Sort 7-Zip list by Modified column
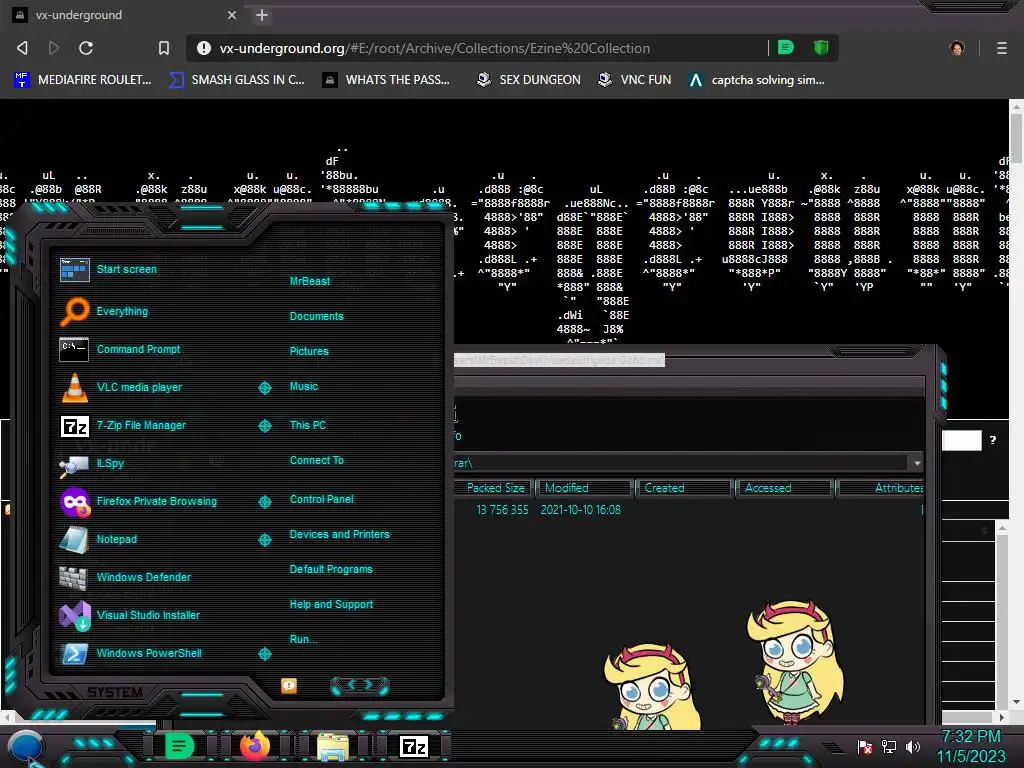Viewport: 1024px width, 768px height. click(x=584, y=488)
